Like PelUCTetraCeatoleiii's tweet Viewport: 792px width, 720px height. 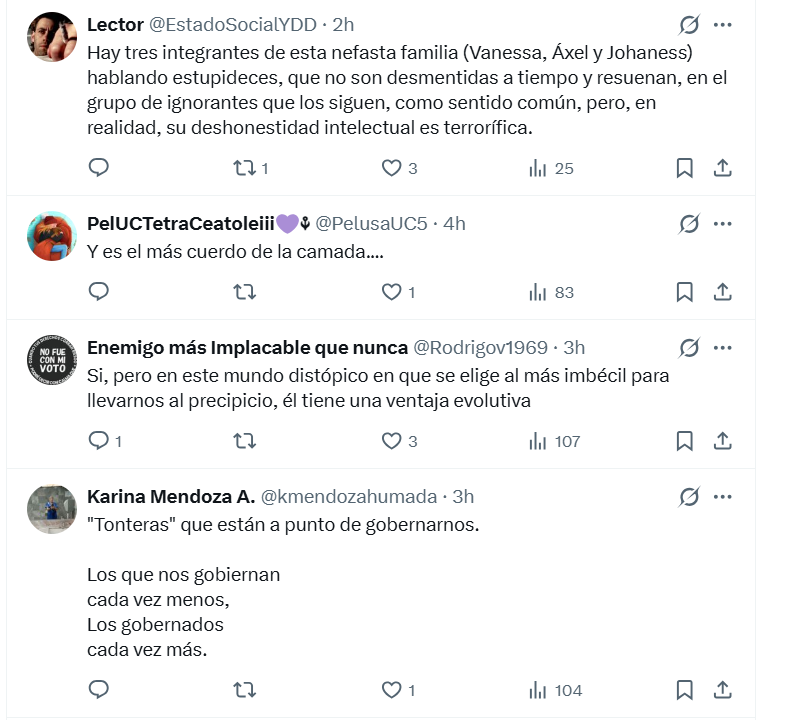point(391,292)
